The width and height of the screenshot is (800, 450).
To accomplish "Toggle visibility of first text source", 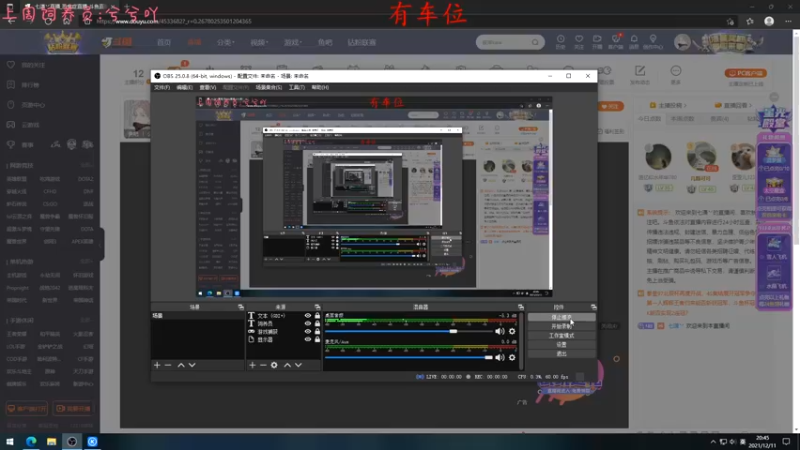I will click(x=308, y=316).
